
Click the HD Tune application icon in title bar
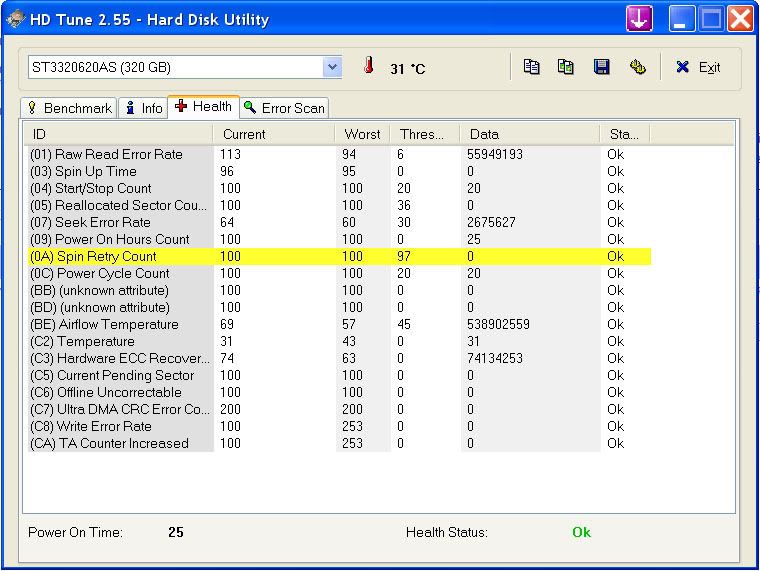16,19
